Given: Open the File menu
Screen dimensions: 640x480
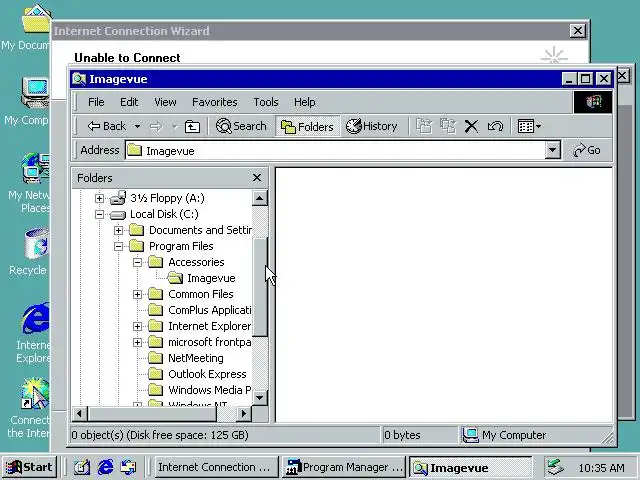Looking at the screenshot, I should pos(96,102).
